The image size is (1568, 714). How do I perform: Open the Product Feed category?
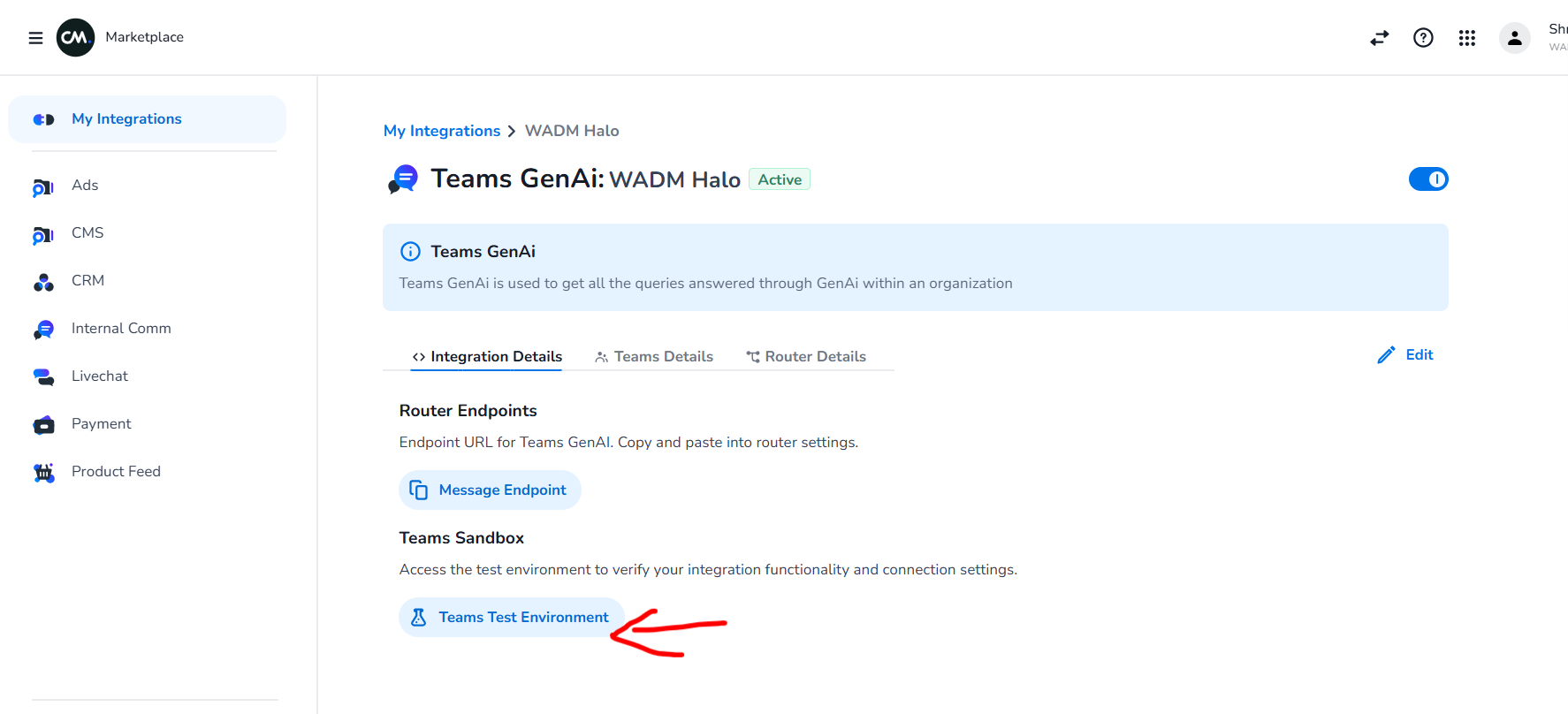[116, 472]
